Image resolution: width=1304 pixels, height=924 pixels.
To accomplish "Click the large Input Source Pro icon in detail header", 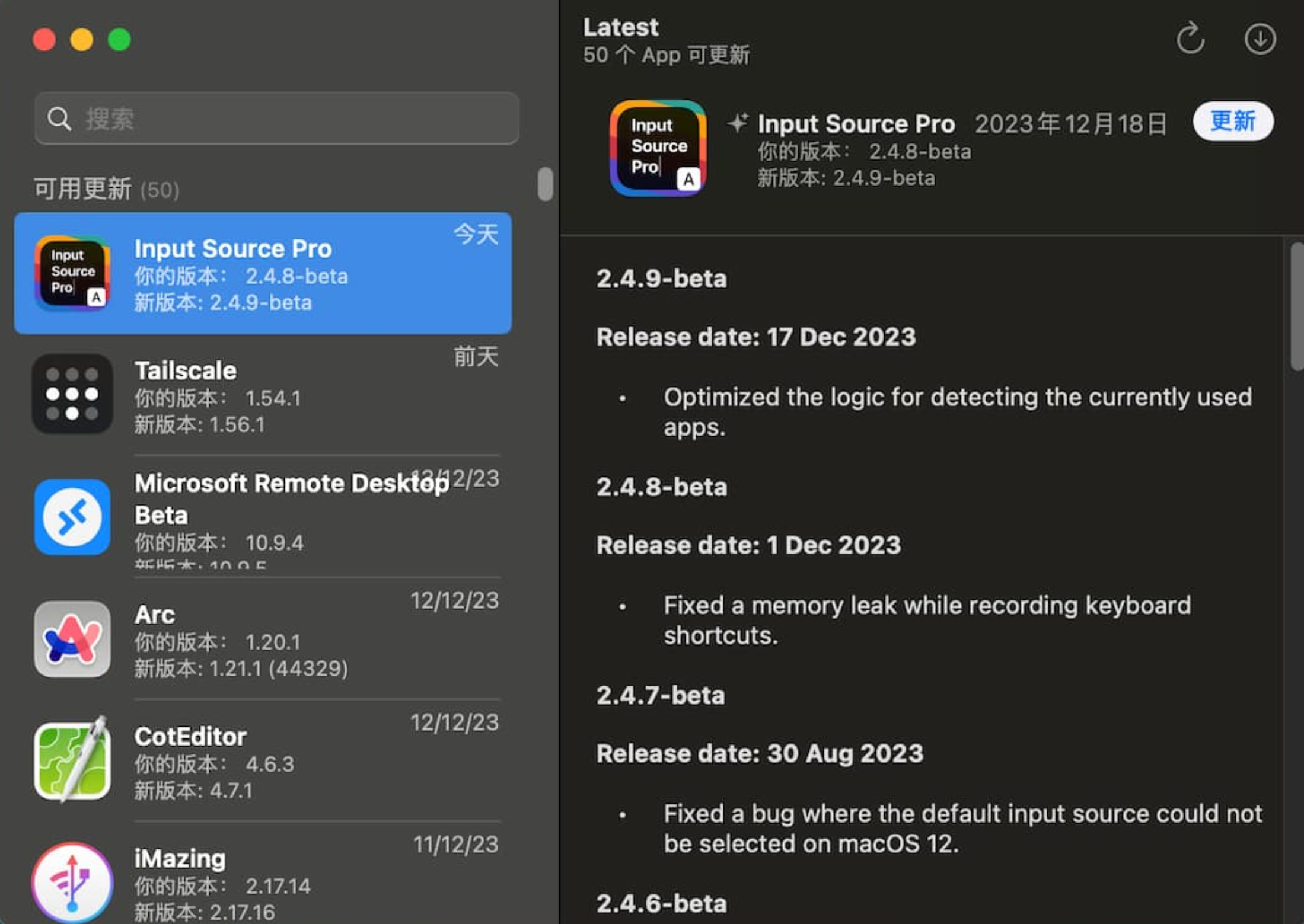I will pyautogui.click(x=658, y=148).
